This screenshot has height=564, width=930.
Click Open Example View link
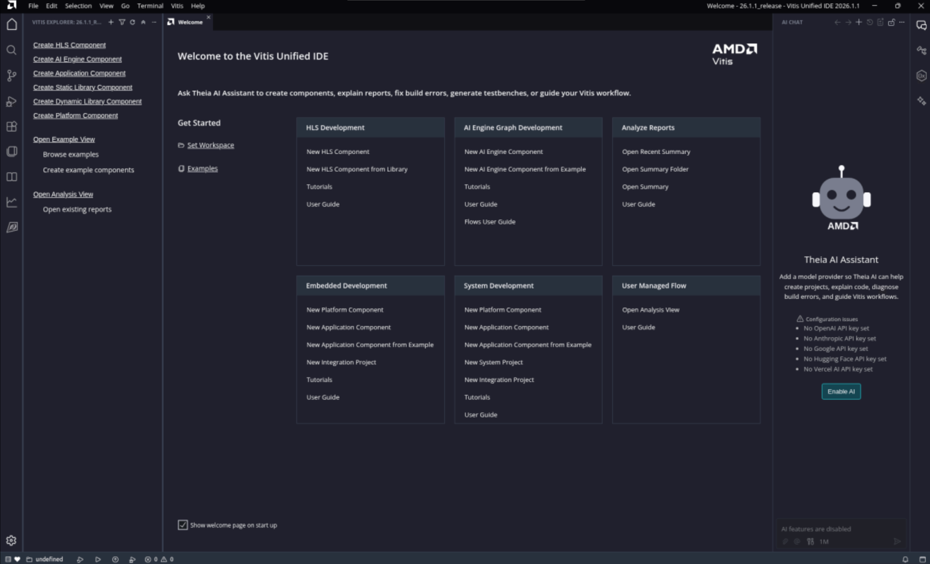pos(64,139)
